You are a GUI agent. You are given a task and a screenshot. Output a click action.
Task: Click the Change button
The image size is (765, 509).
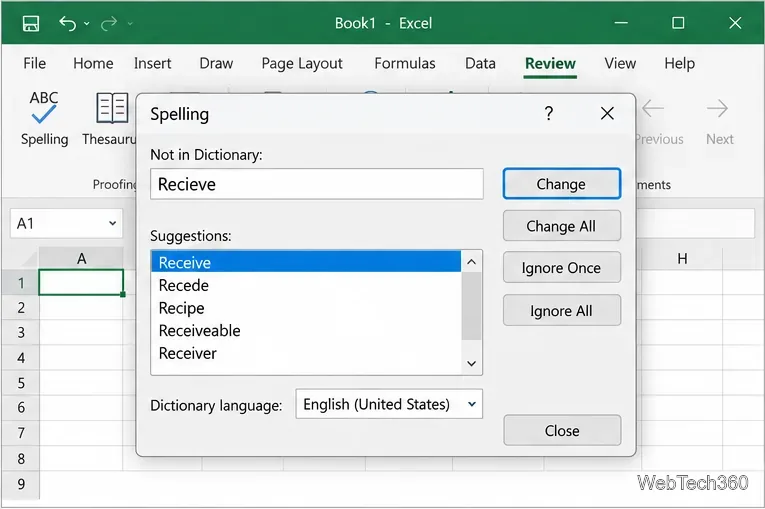(x=562, y=184)
